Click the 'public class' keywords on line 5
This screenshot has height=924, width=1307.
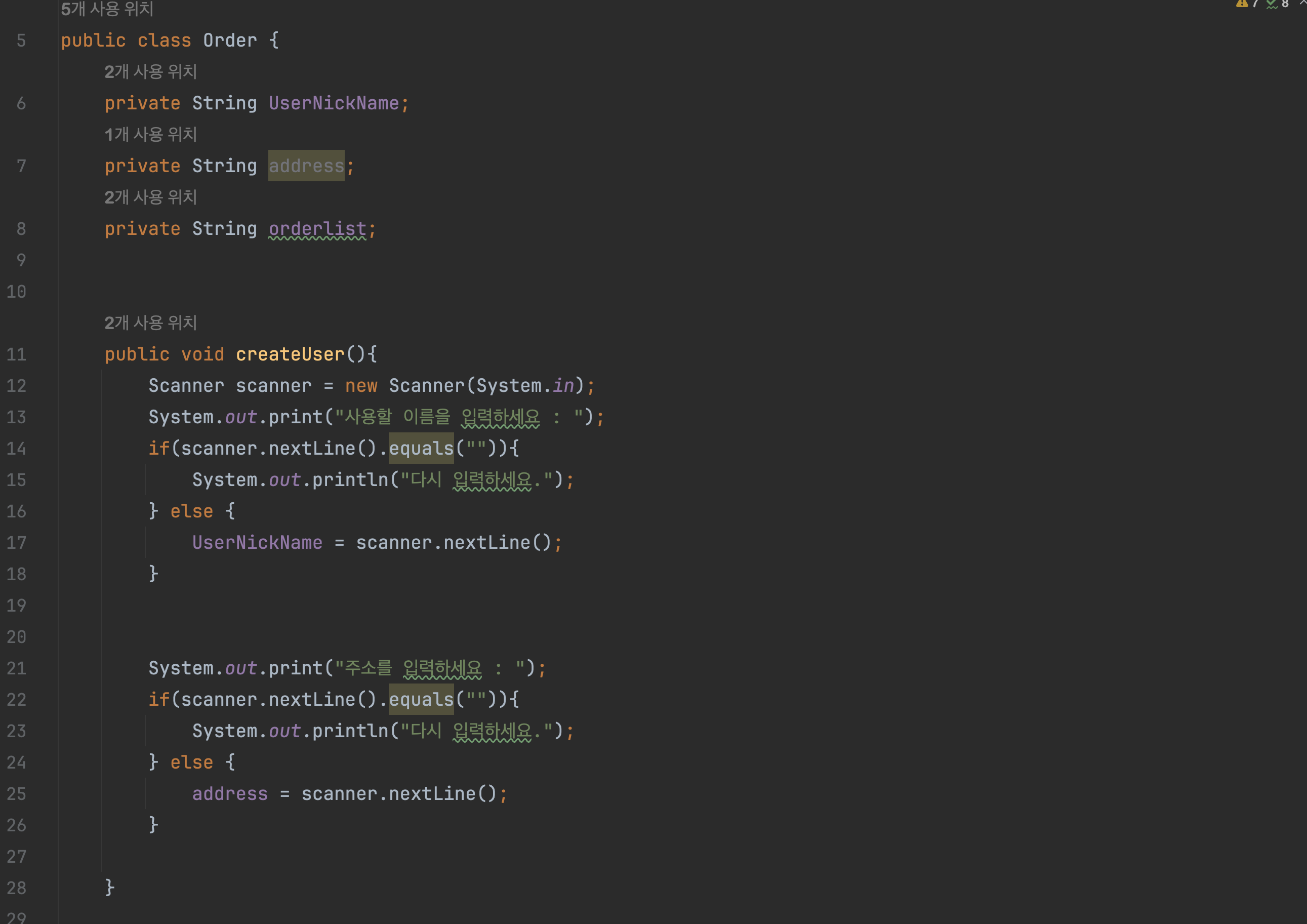click(x=127, y=41)
